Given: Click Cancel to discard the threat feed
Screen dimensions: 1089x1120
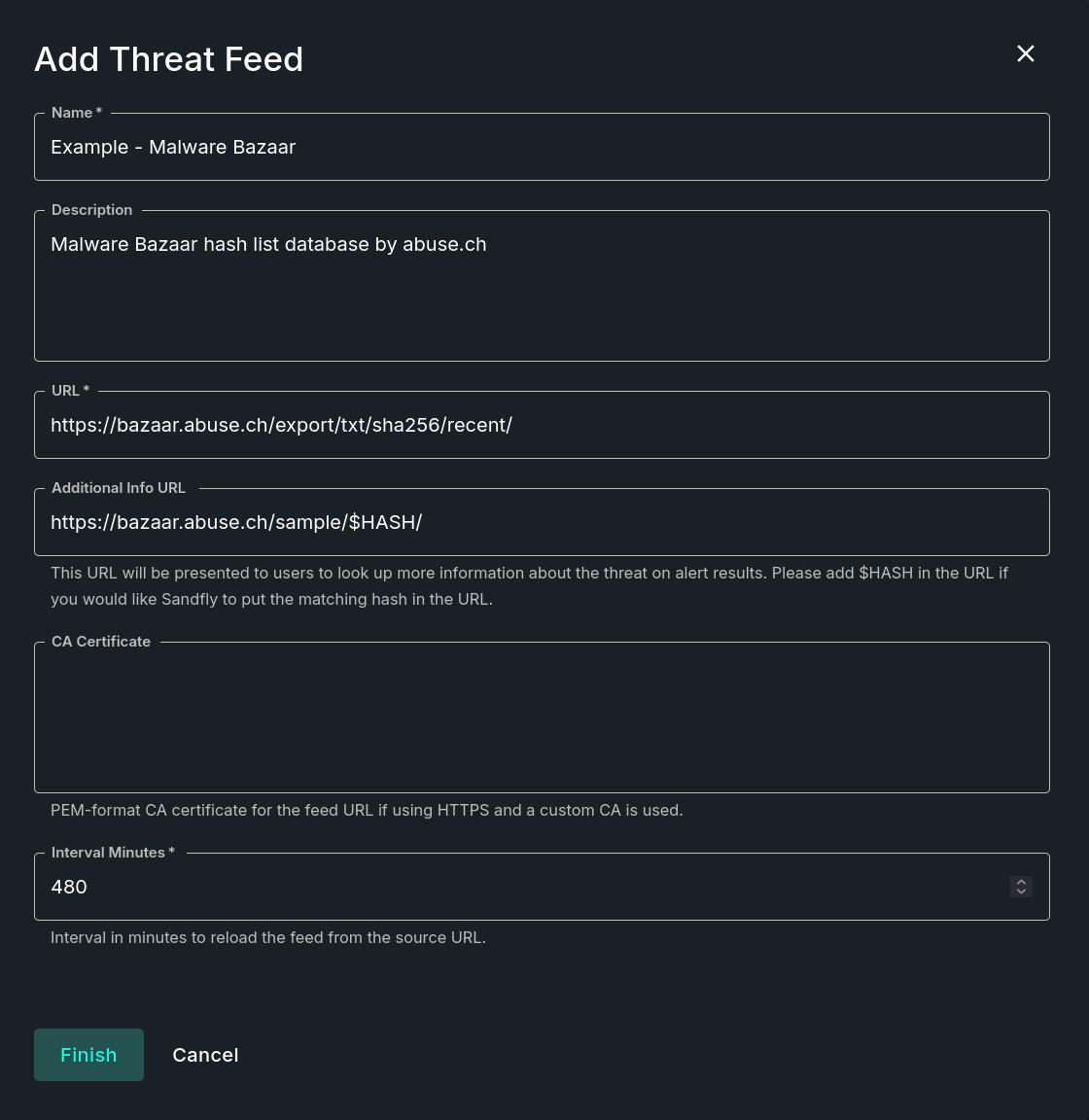Looking at the screenshot, I should 205,1055.
